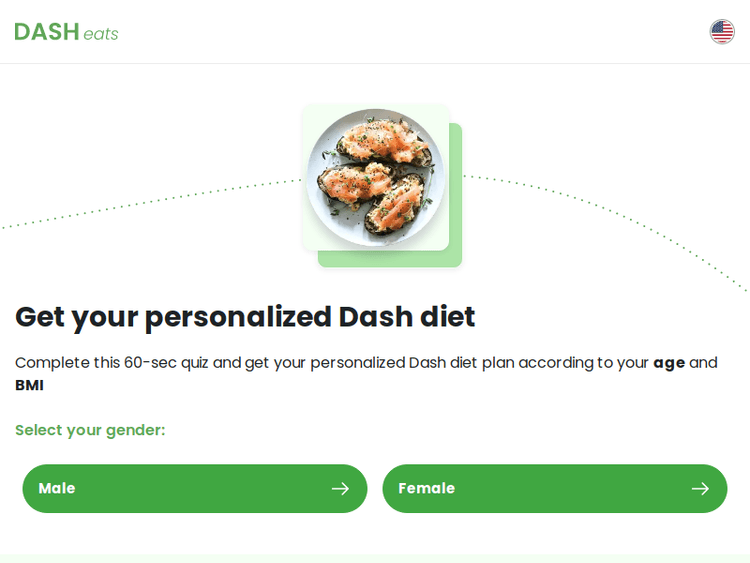The width and height of the screenshot is (750, 563).
Task: Click the italic "eats" text in the logo
Action: coord(101,35)
